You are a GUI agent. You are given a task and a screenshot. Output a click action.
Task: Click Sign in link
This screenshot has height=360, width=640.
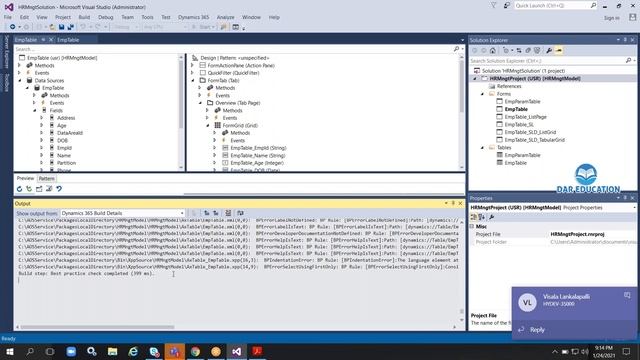click(x=611, y=18)
